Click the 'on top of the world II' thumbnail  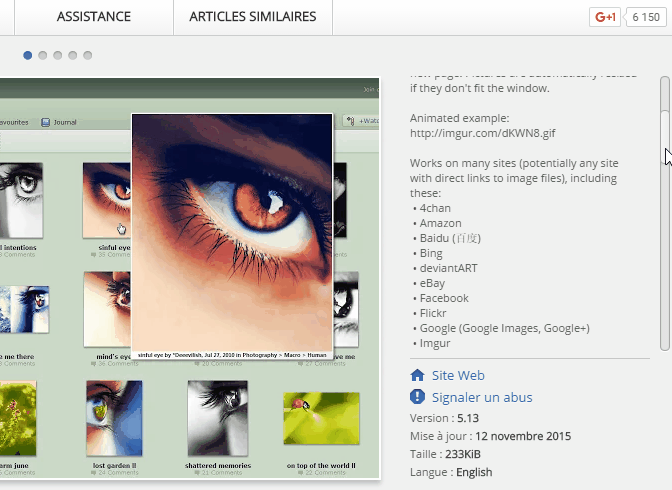pos(321,418)
